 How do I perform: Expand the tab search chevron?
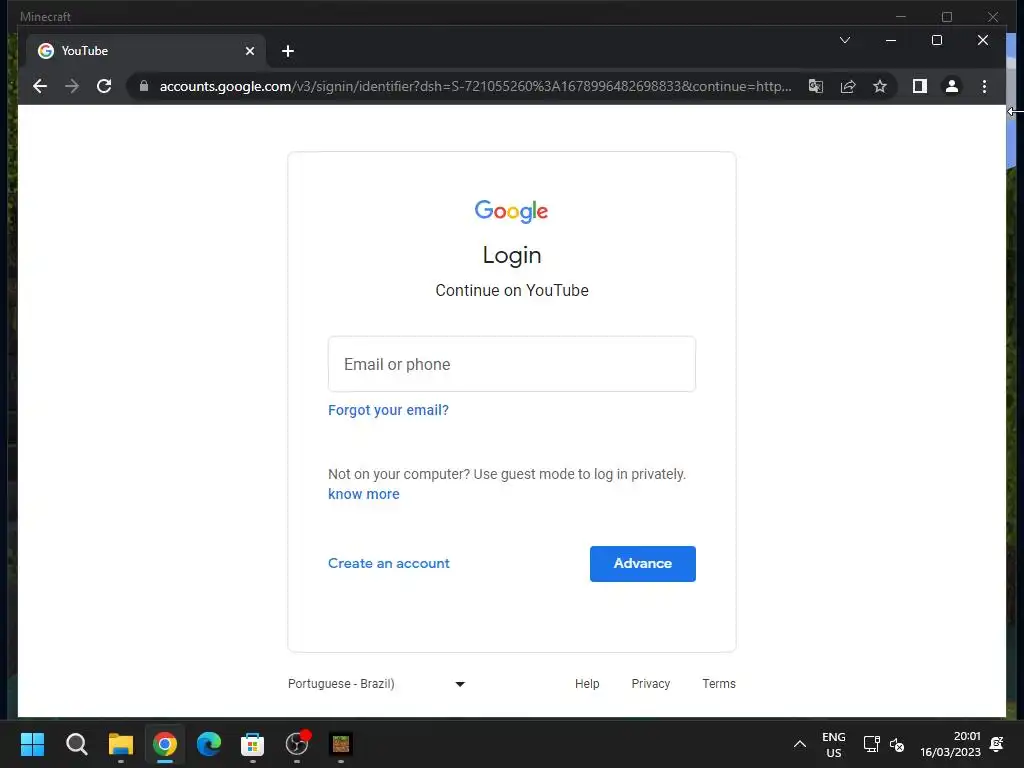844,40
